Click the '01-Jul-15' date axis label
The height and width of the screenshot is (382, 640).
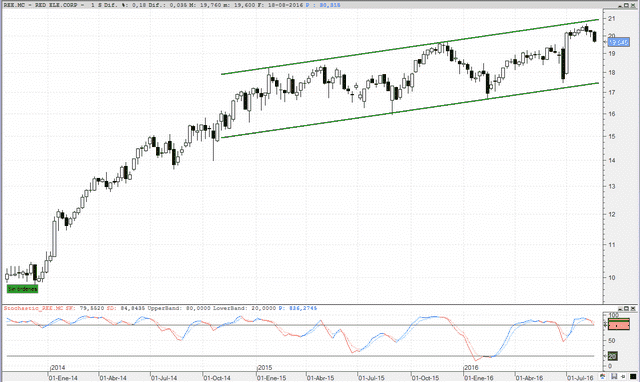tap(371, 378)
